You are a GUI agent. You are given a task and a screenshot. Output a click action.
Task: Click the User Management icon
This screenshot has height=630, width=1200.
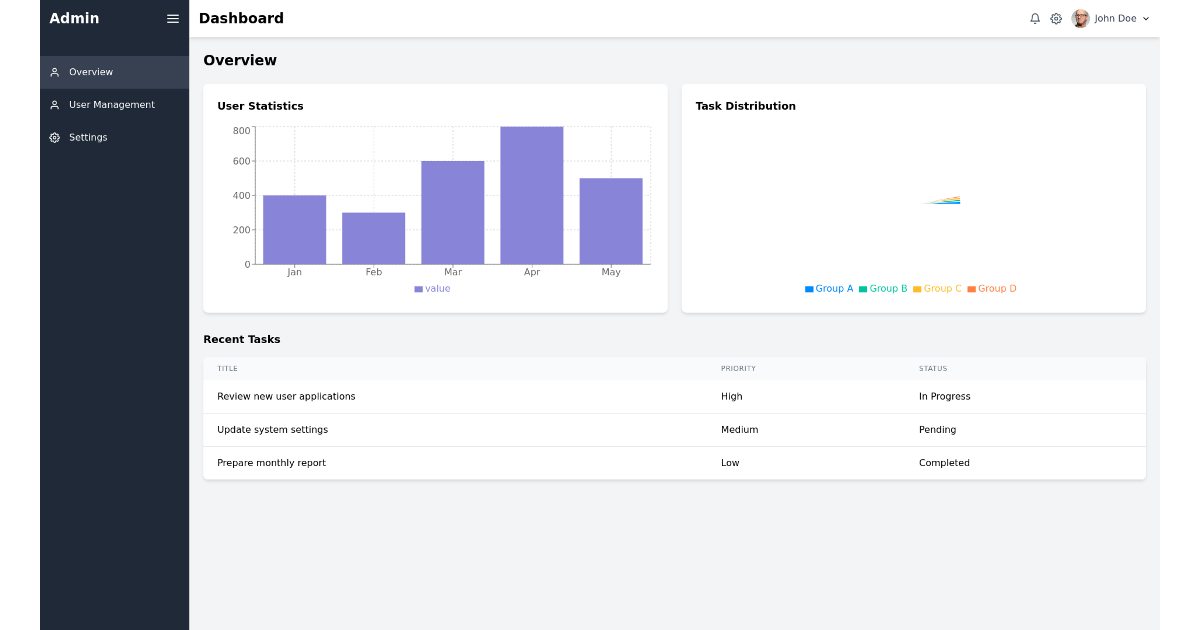tap(55, 104)
